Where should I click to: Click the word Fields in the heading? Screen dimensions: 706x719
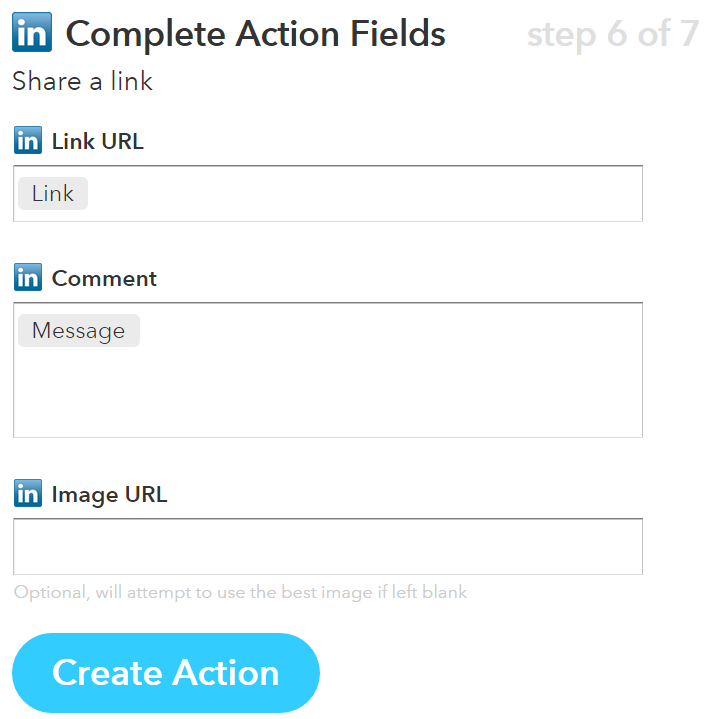(x=393, y=35)
